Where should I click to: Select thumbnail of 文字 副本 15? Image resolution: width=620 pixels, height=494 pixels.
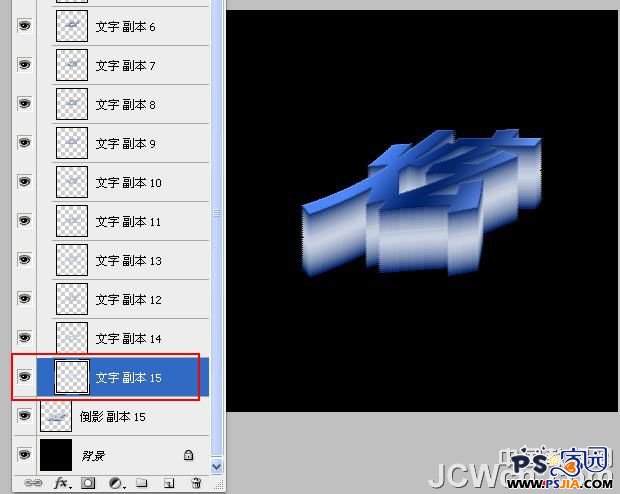point(72,377)
